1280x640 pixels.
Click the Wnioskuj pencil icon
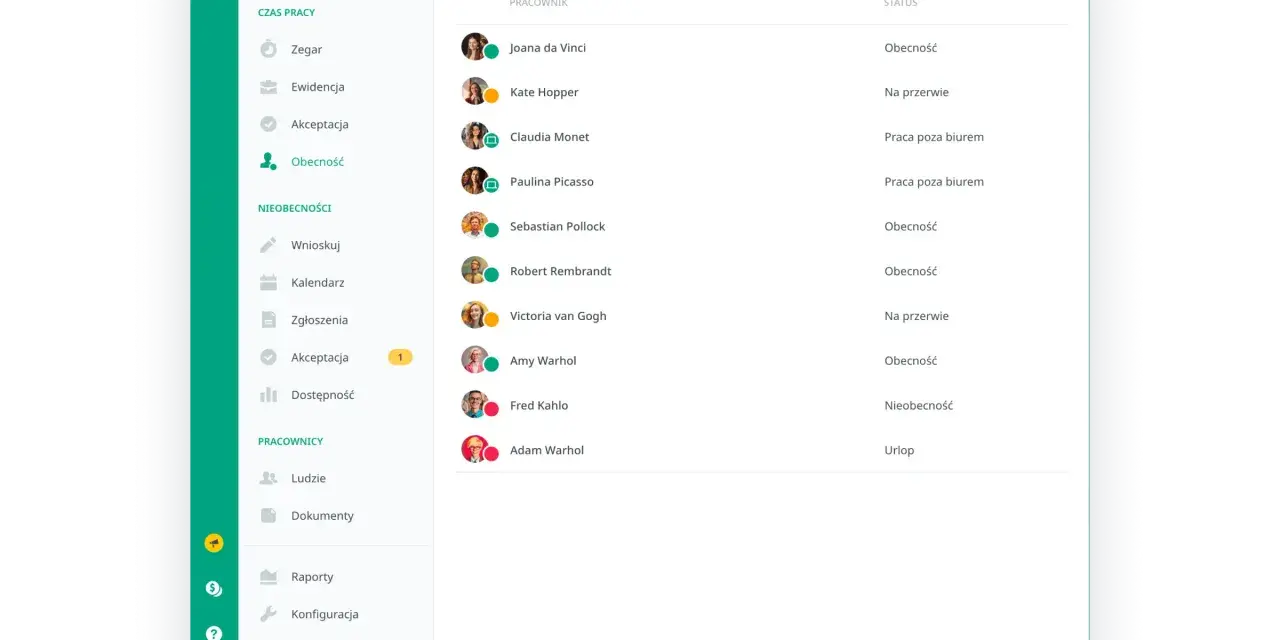268,245
